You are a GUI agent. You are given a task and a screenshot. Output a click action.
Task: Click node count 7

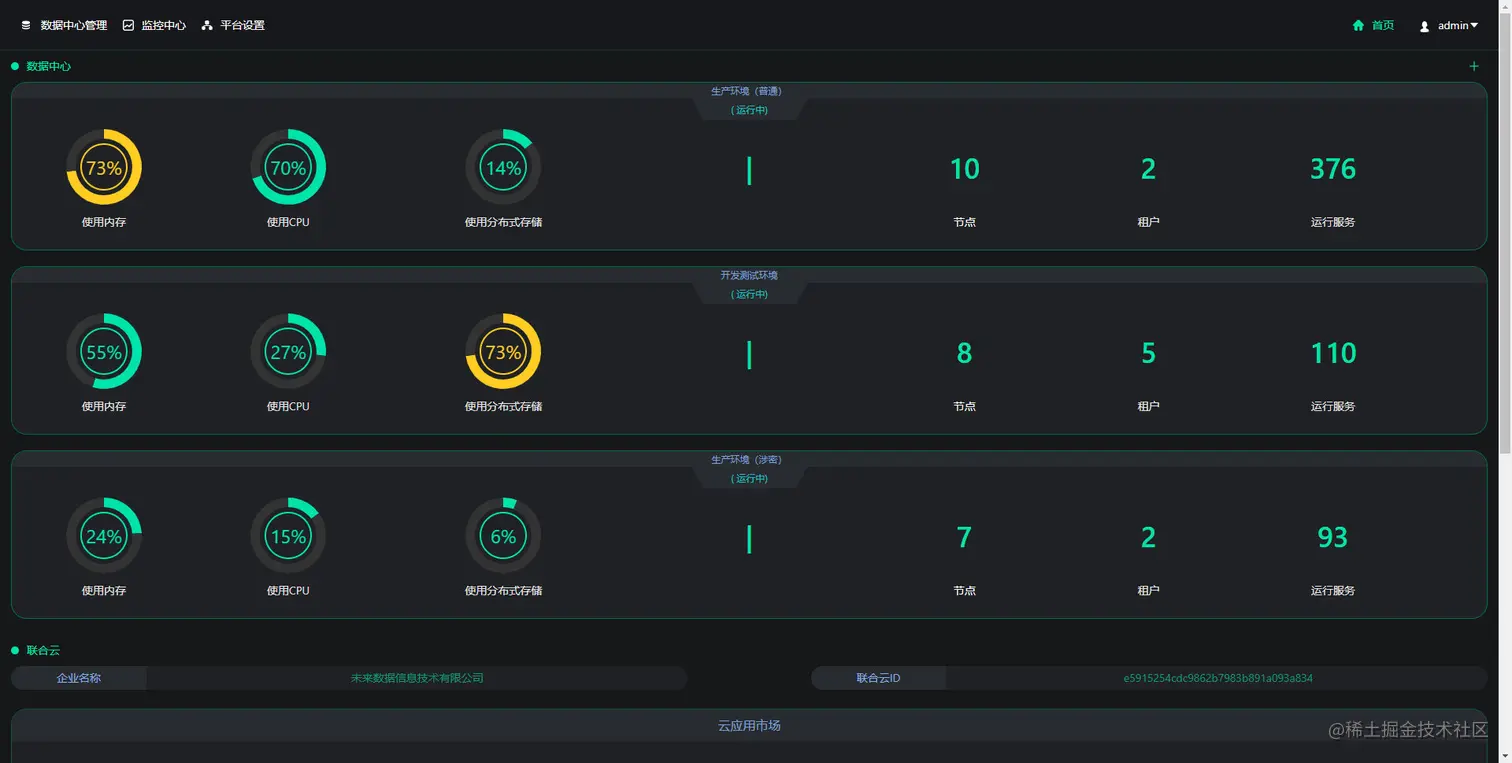[965, 538]
